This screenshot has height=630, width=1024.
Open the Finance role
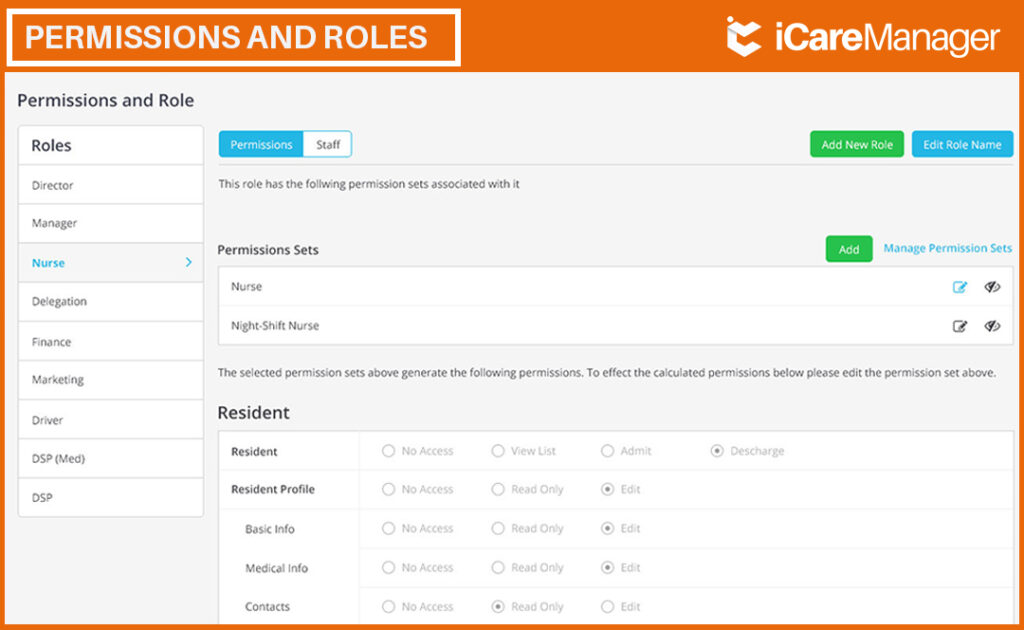click(x=111, y=341)
